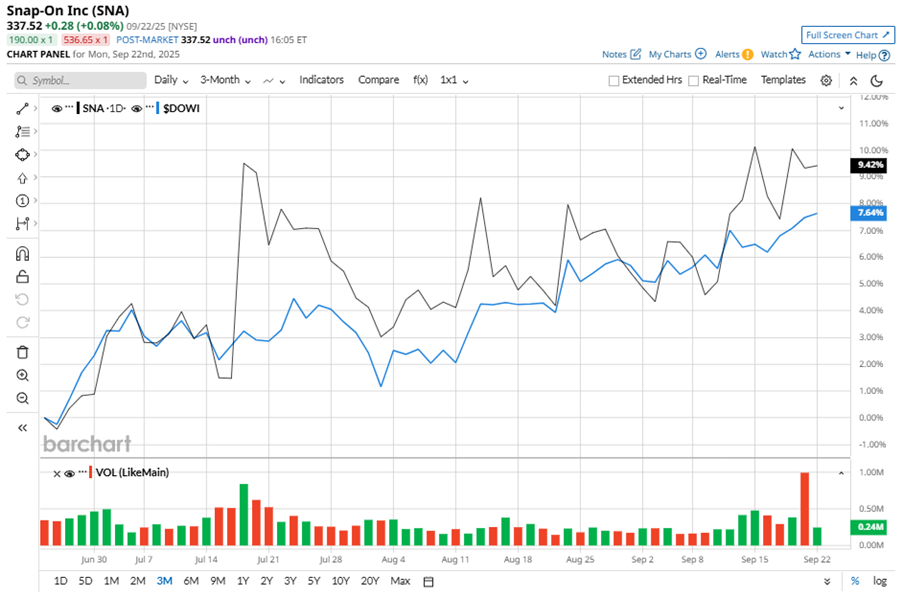Toggle SNA series visibility eye
The image size is (903, 597).
click(56, 108)
